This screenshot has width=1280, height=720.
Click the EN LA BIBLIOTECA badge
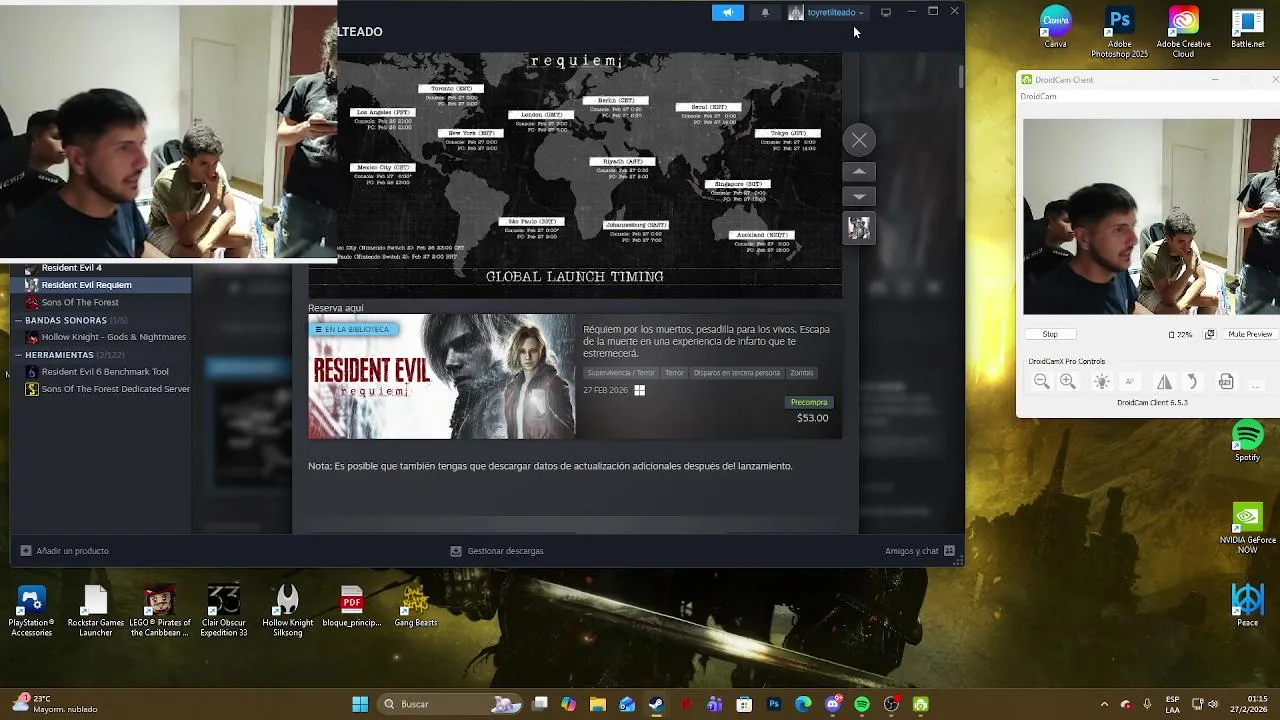354,329
